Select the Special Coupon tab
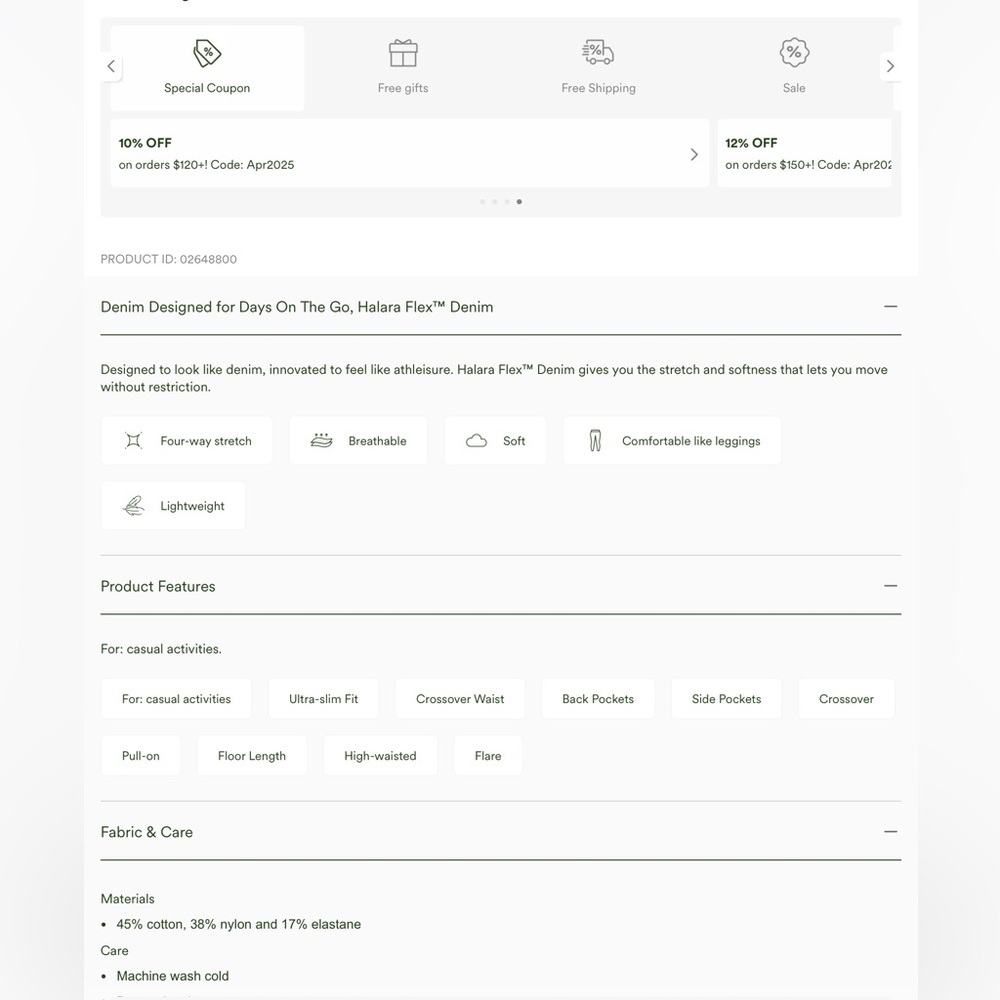This screenshot has width=1000, height=1000. coord(207,68)
